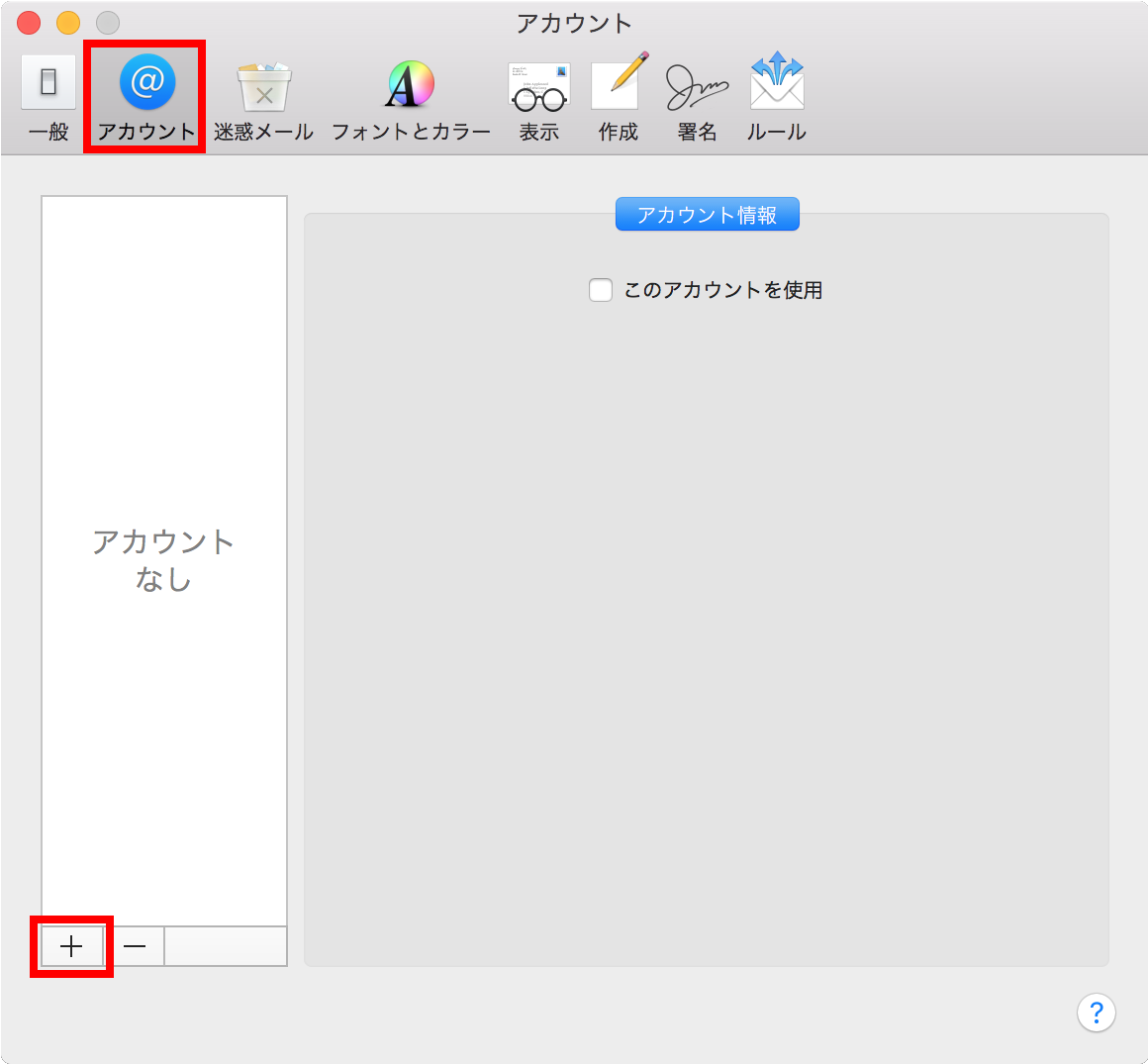1148x1064 pixels.
Task: Click the greyed-out zoom window button
Action: point(108,23)
